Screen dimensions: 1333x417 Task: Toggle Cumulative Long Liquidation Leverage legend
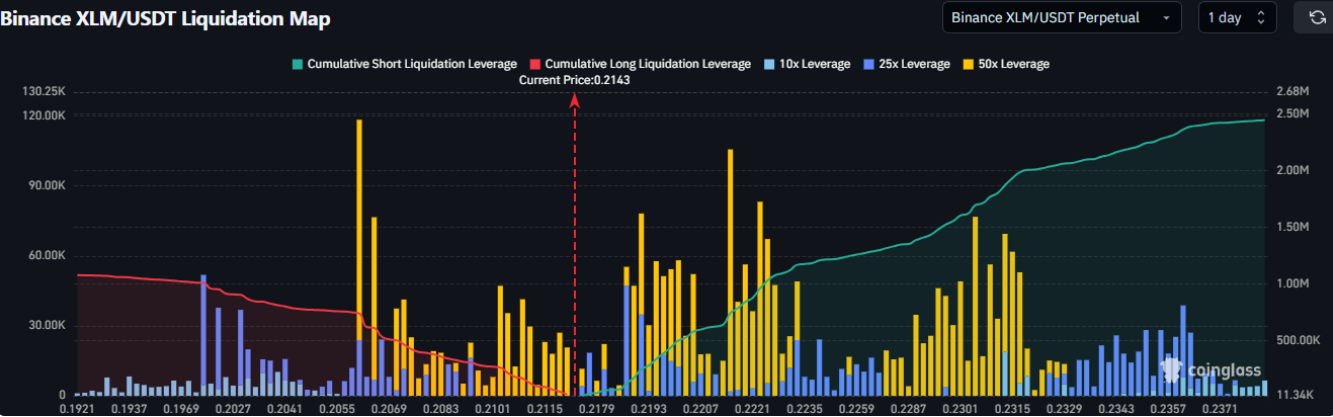tap(640, 64)
